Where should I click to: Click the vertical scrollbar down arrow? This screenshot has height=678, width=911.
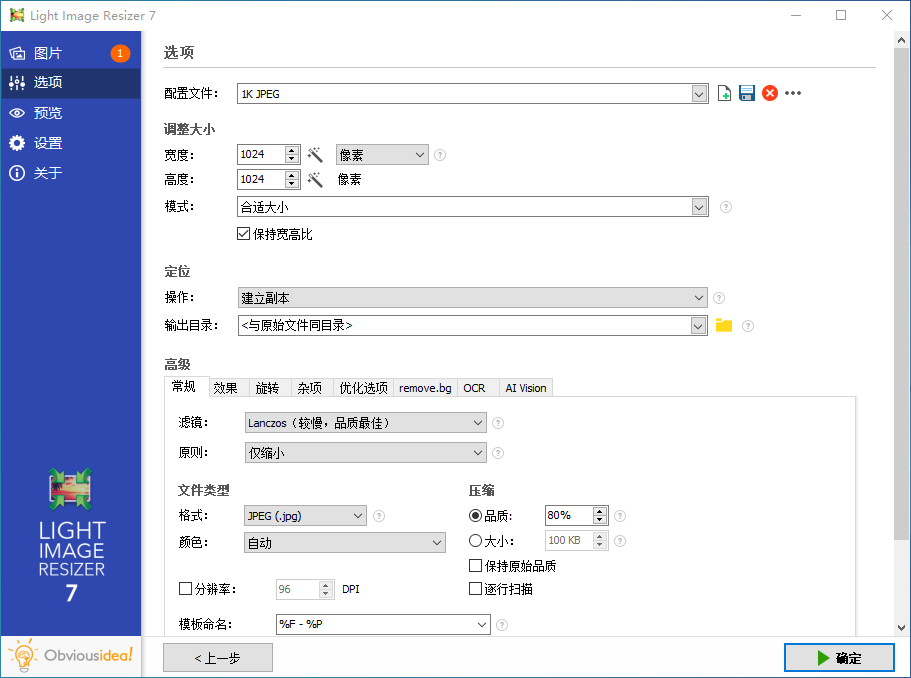coord(901,627)
